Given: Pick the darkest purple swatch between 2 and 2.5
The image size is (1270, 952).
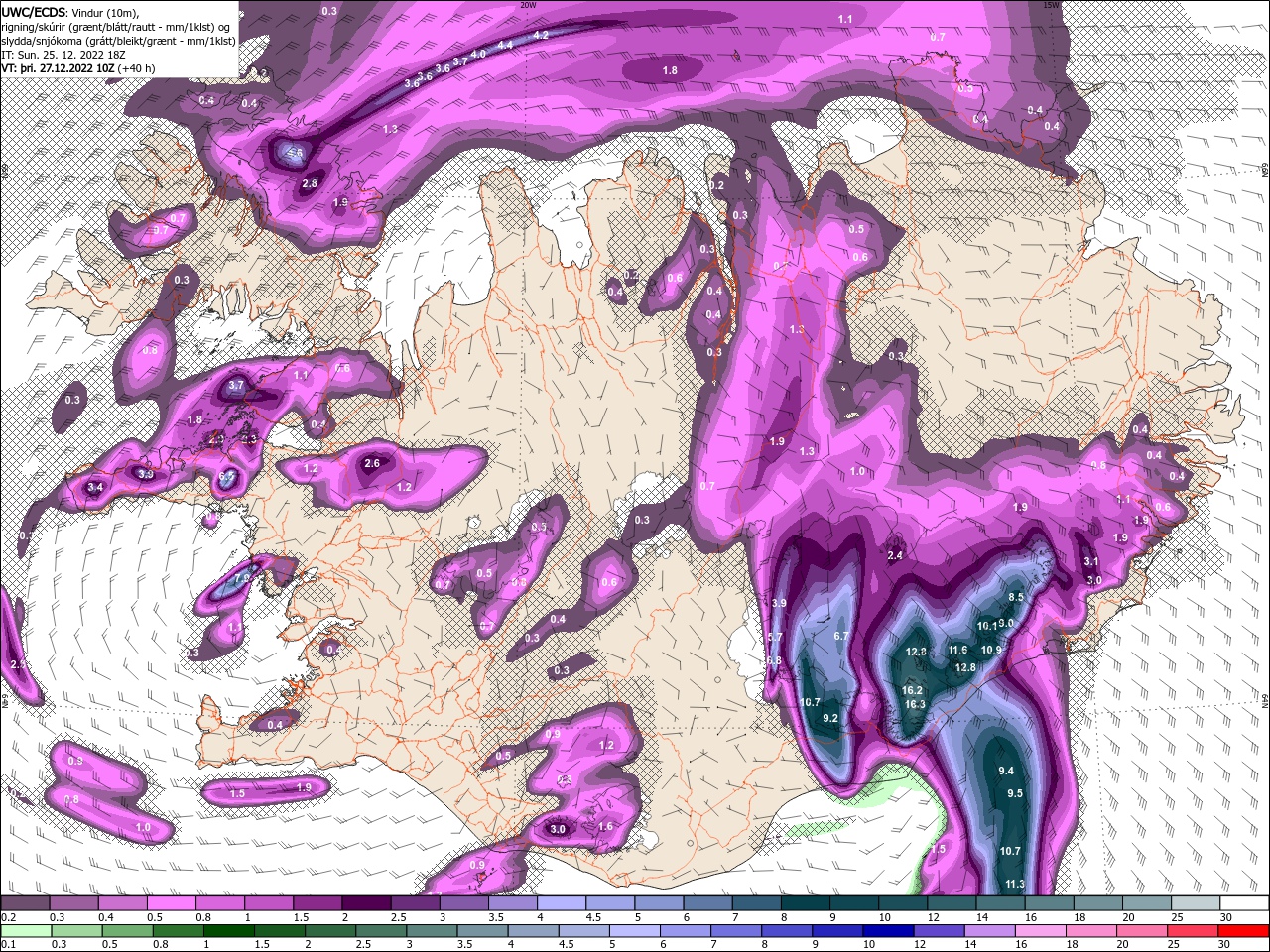Looking at the screenshot, I should pyautogui.click(x=365, y=903).
